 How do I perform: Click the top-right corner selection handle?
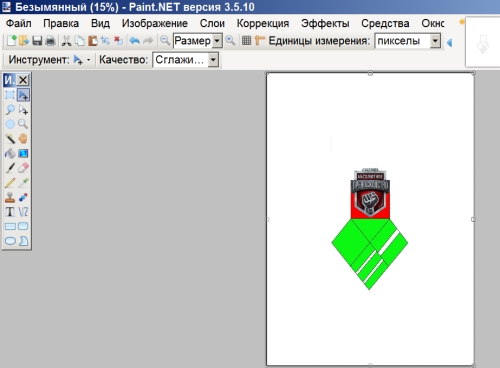click(x=474, y=73)
